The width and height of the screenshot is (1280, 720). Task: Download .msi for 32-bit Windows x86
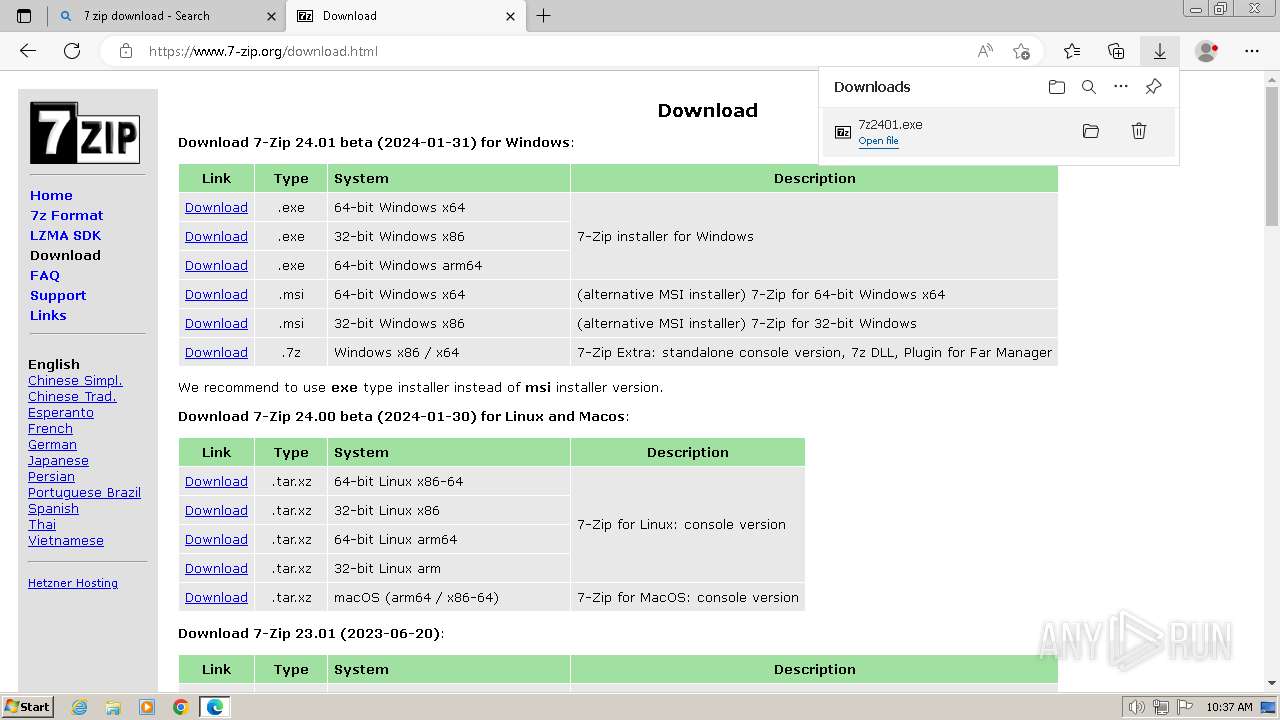(216, 323)
